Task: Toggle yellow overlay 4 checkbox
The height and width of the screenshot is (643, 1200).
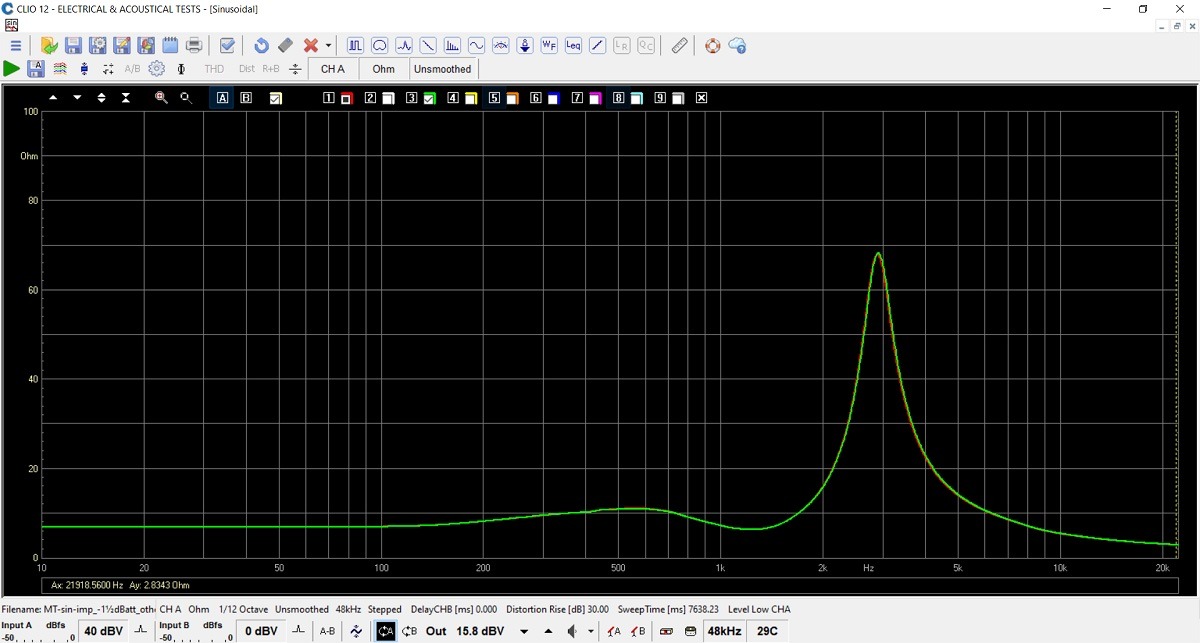Action: (x=470, y=98)
